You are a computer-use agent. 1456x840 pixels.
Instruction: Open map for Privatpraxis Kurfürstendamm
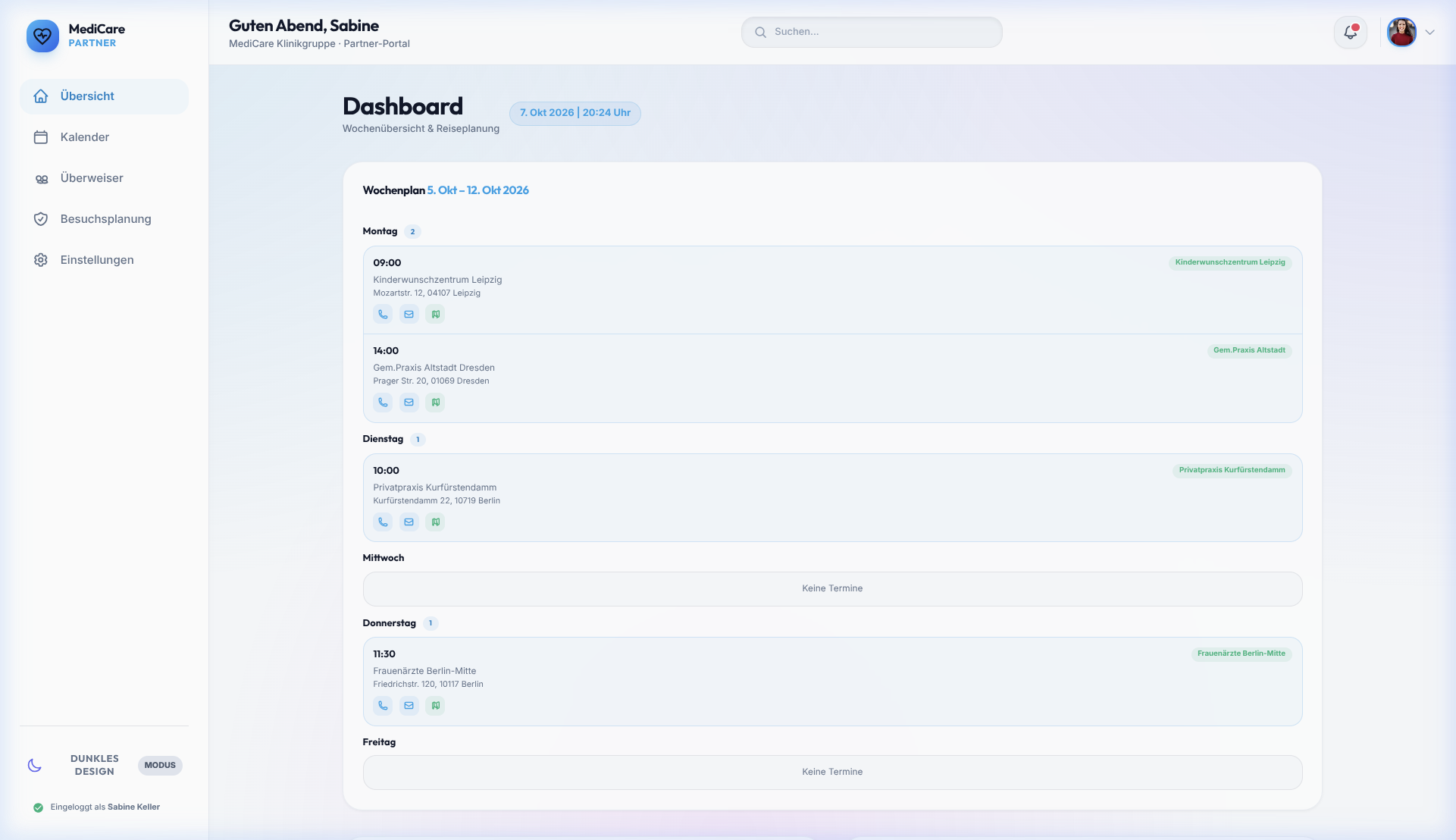tap(435, 522)
